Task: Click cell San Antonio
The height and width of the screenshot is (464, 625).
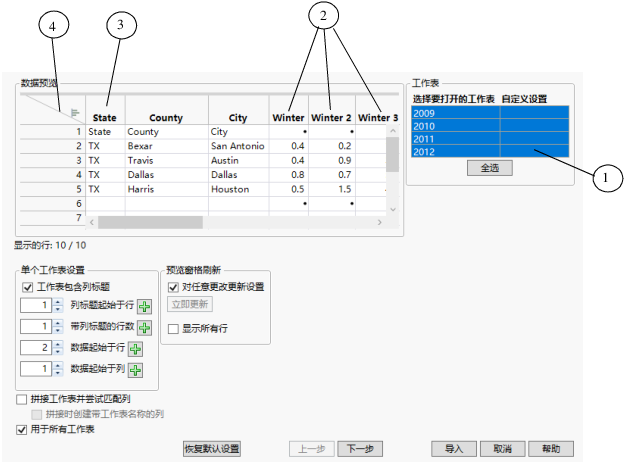Action: click(238, 146)
